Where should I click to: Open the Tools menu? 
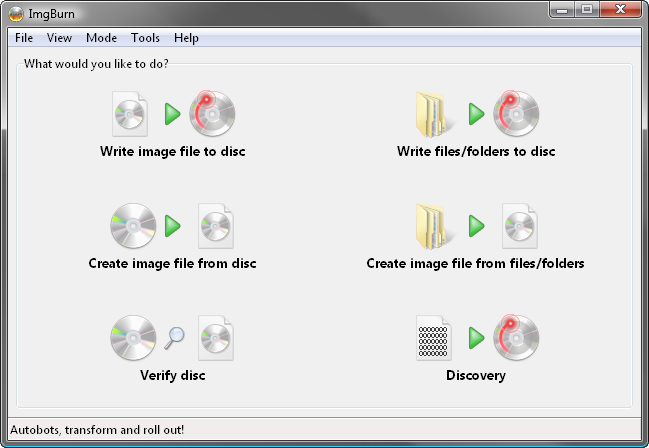pyautogui.click(x=145, y=38)
